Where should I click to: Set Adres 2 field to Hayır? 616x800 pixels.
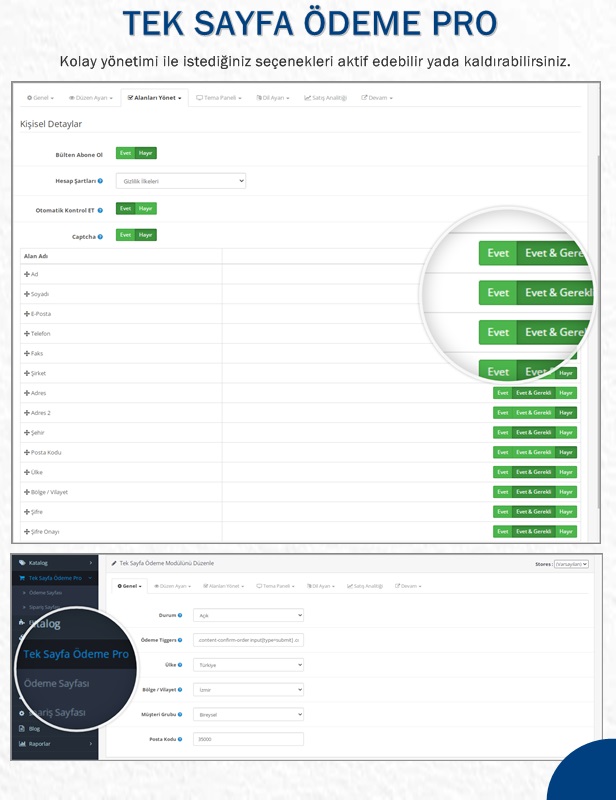565,413
